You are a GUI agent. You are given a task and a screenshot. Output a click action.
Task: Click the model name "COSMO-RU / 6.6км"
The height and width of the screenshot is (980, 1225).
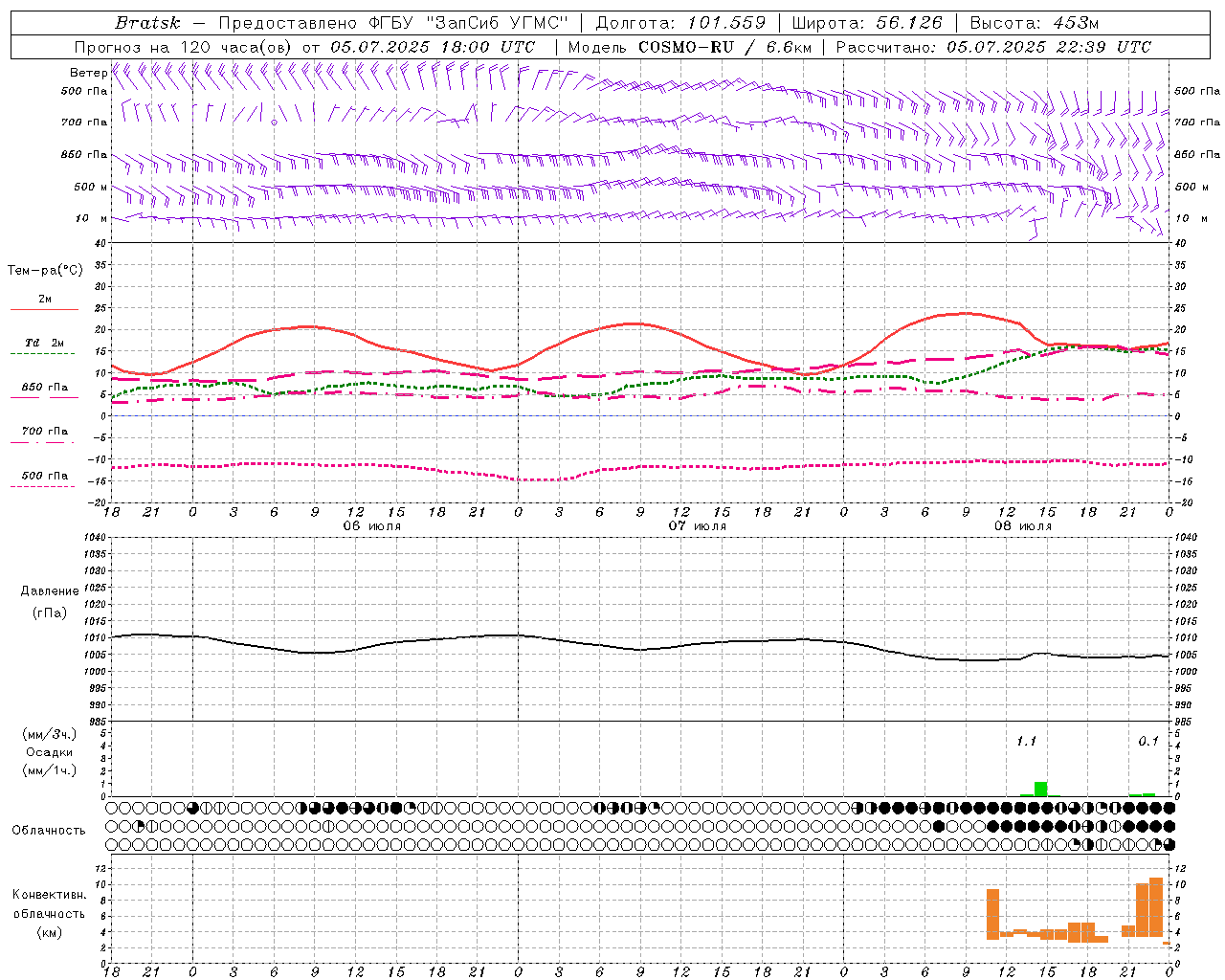coord(725,47)
